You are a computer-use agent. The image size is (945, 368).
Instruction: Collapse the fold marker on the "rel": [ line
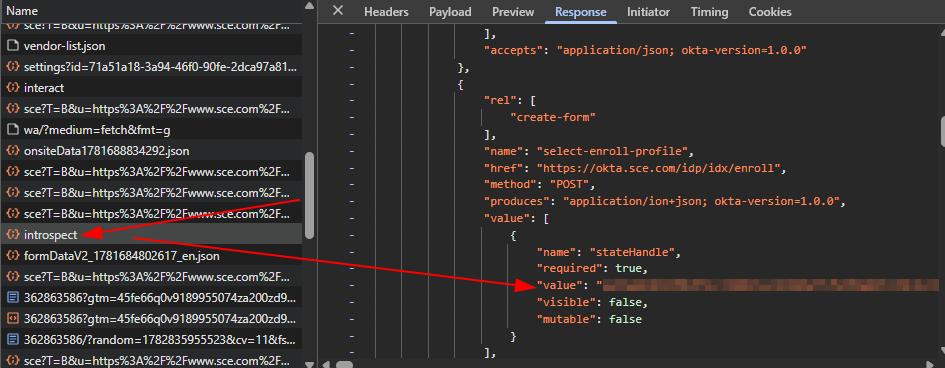point(352,101)
